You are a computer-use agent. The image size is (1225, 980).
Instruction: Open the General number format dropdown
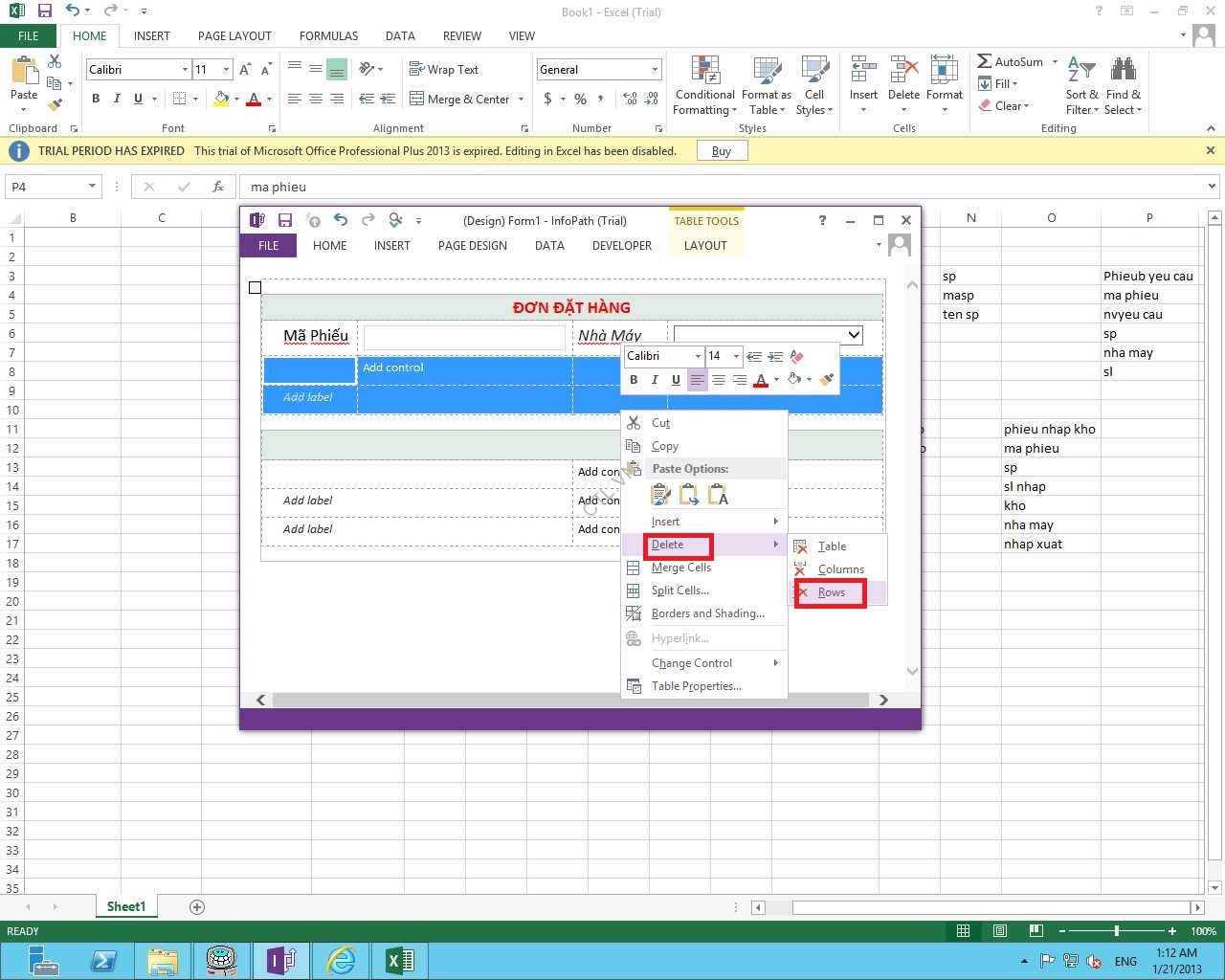point(655,69)
